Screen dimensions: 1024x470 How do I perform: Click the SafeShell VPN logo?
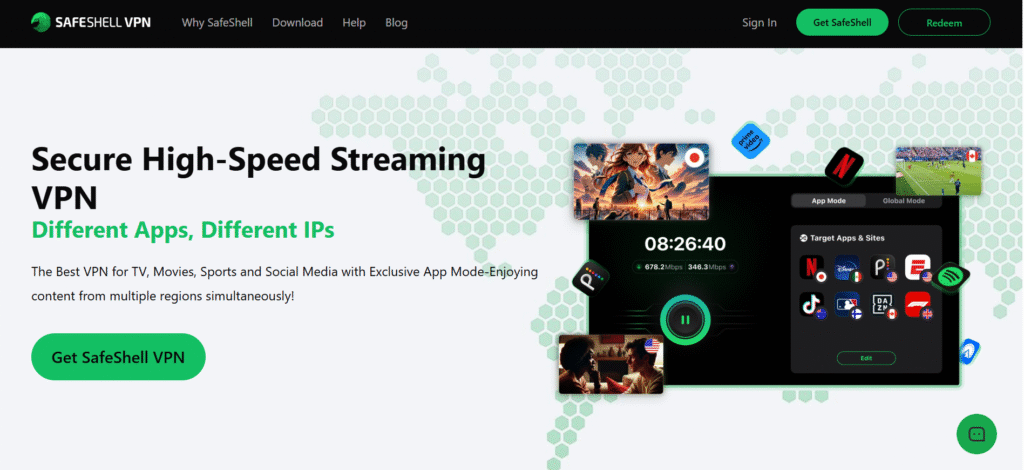91,22
